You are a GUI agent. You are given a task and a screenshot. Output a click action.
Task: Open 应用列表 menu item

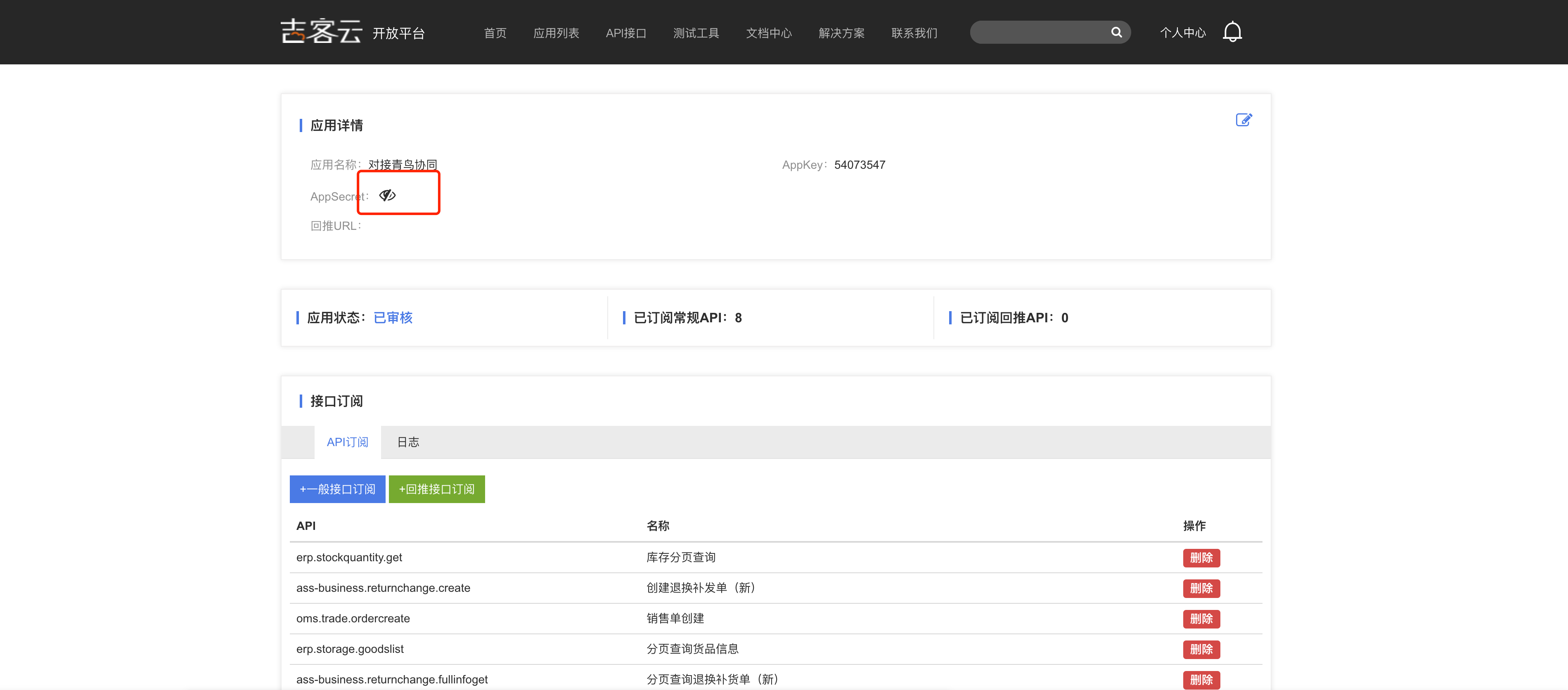(556, 33)
